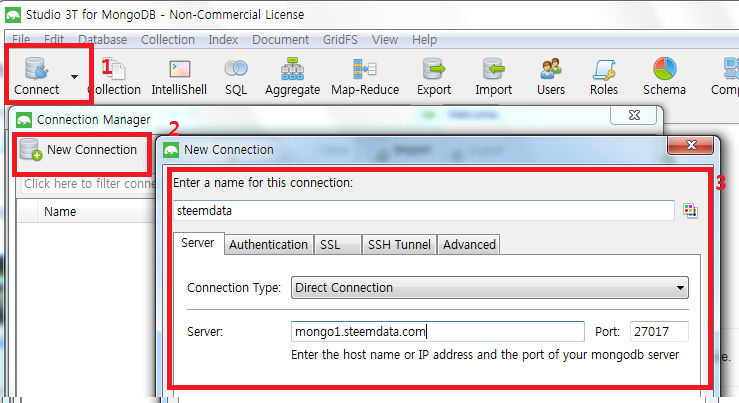Click the connection color picker icon
Image resolution: width=739 pixels, height=403 pixels.
[690, 210]
